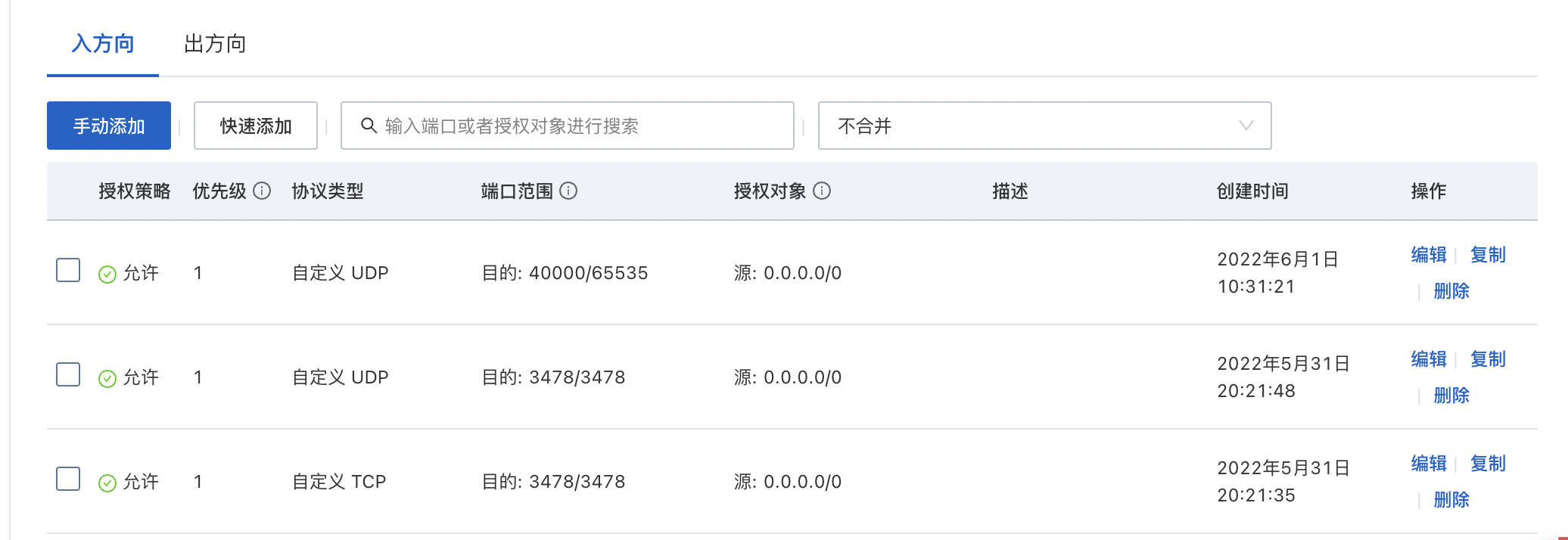Viewport: 1568px width, 540px height.
Task: Switch to the 入方向 inbound tab
Action: (x=103, y=44)
